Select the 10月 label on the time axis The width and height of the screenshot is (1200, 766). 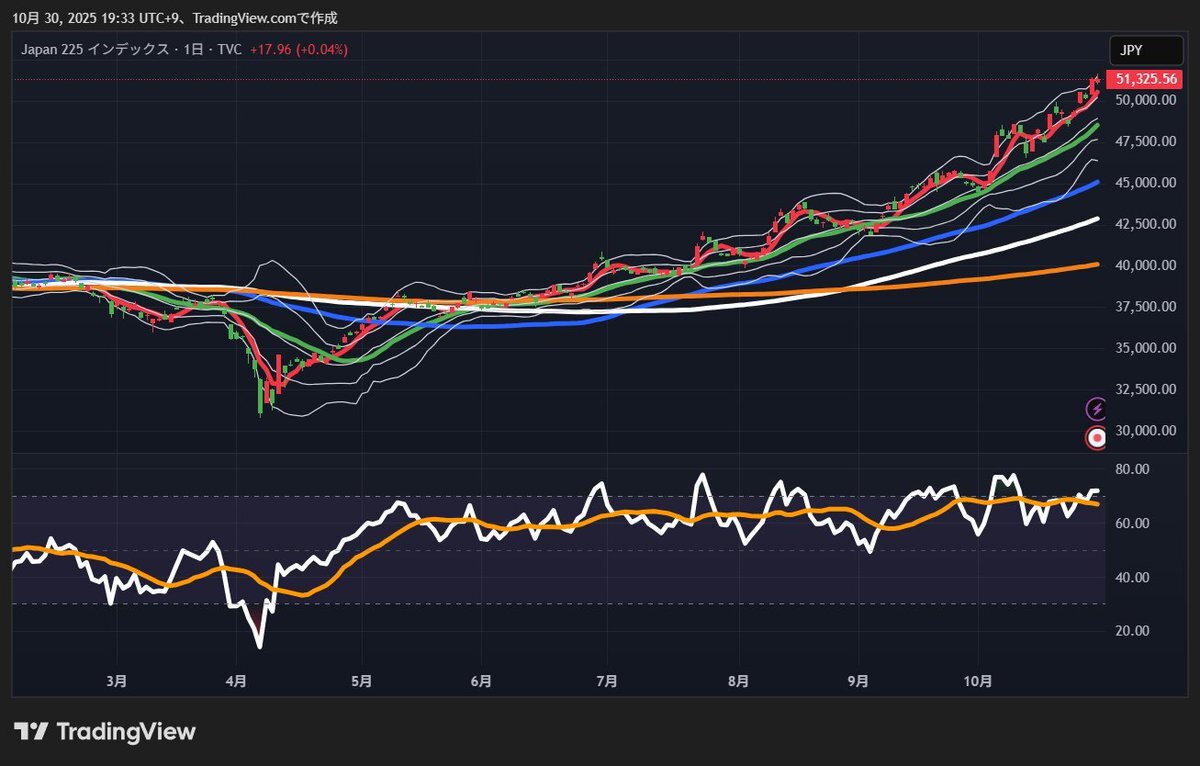coord(978,682)
